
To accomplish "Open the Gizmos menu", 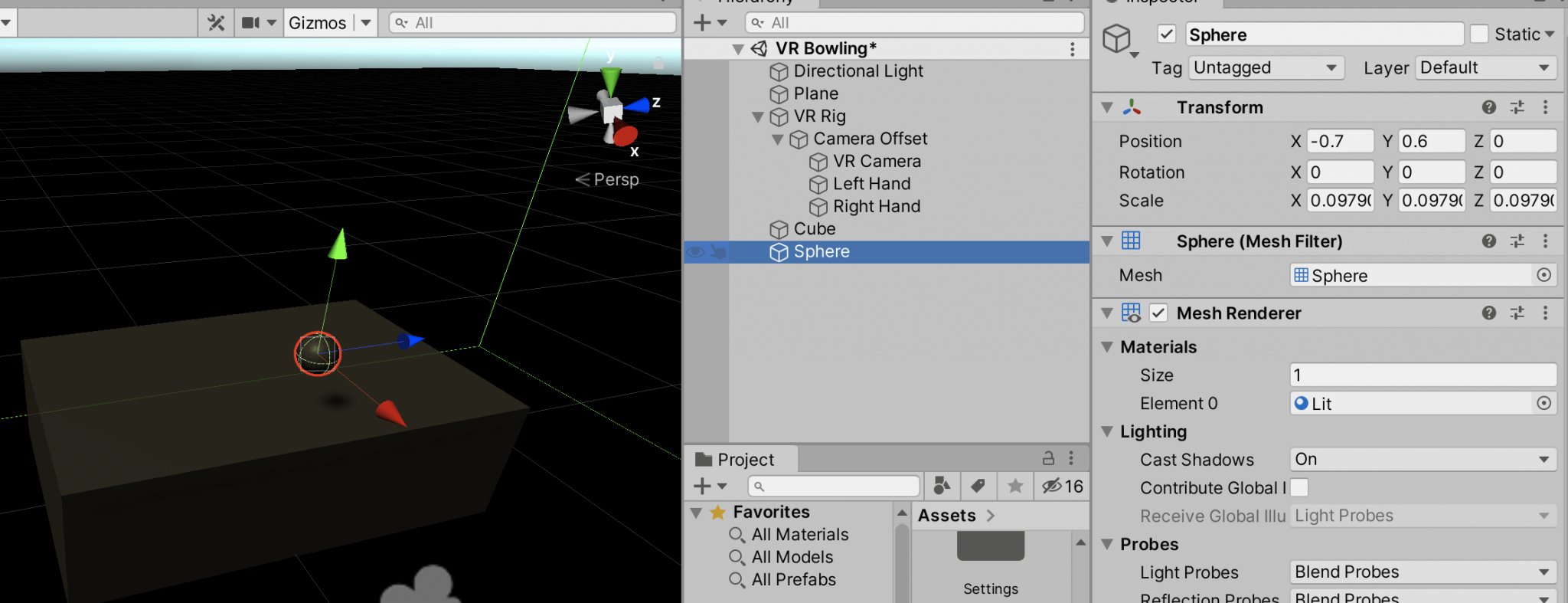I will 317,23.
